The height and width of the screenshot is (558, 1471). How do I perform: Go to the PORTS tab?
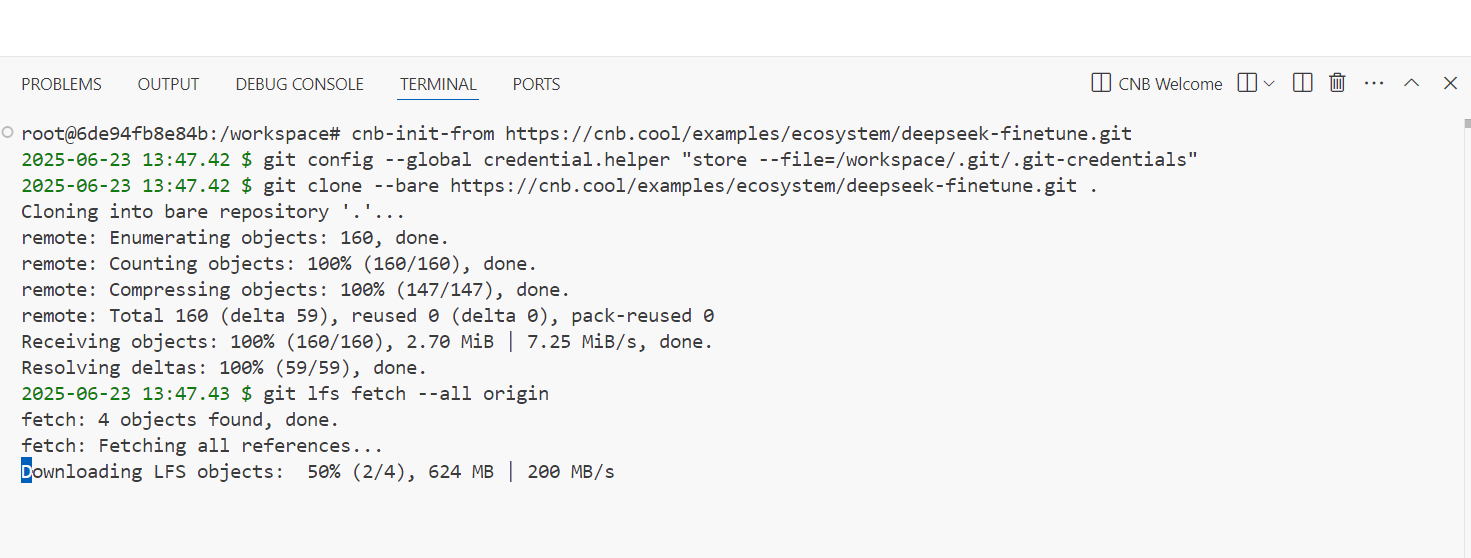[x=536, y=84]
